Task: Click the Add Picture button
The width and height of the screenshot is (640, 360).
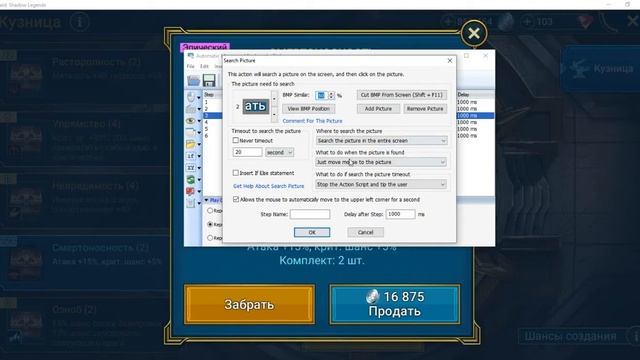Action: pyautogui.click(x=378, y=109)
